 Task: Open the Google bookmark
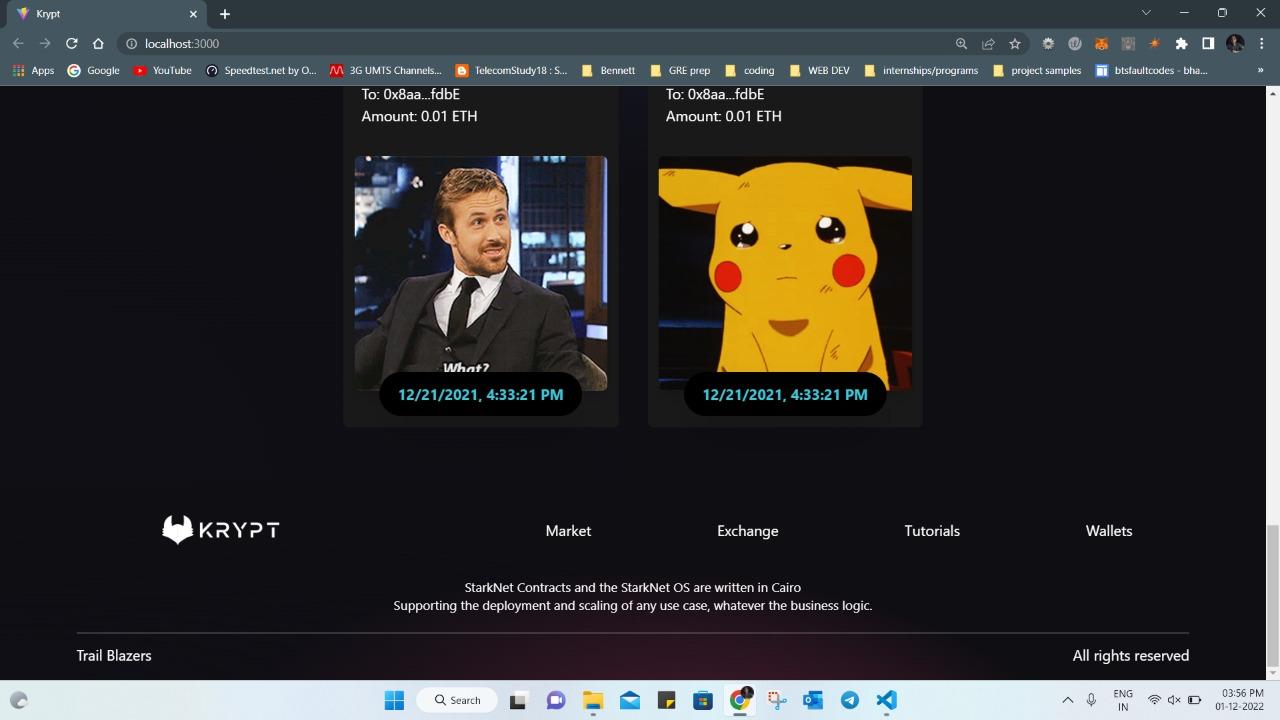[93, 71]
